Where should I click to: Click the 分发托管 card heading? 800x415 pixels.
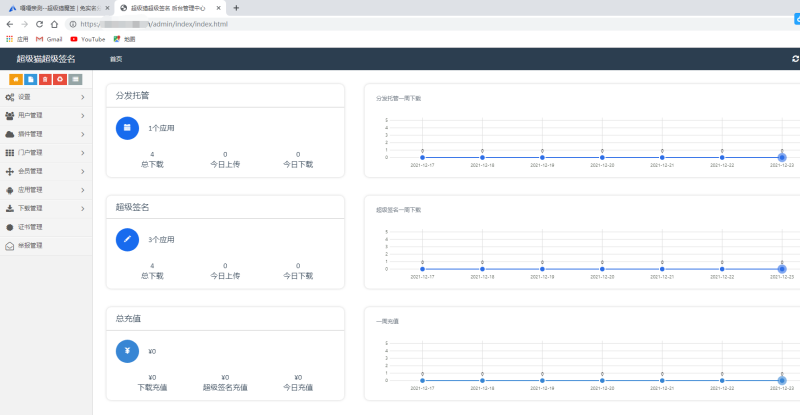point(132,95)
